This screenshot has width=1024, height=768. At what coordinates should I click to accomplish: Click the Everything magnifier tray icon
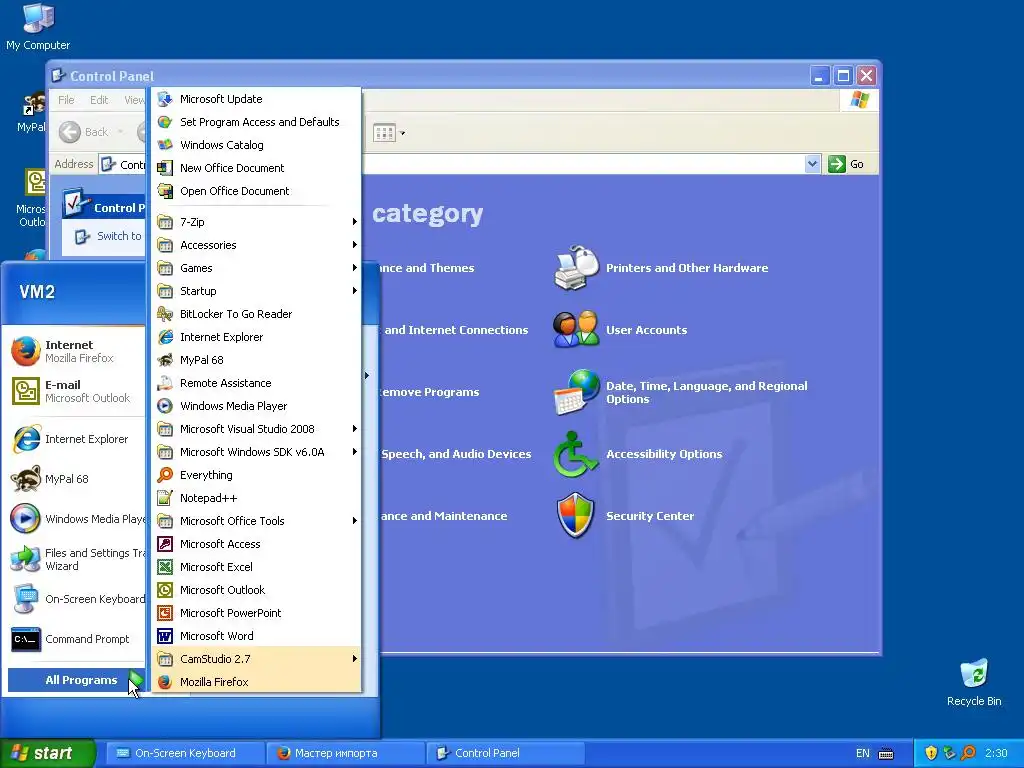968,753
